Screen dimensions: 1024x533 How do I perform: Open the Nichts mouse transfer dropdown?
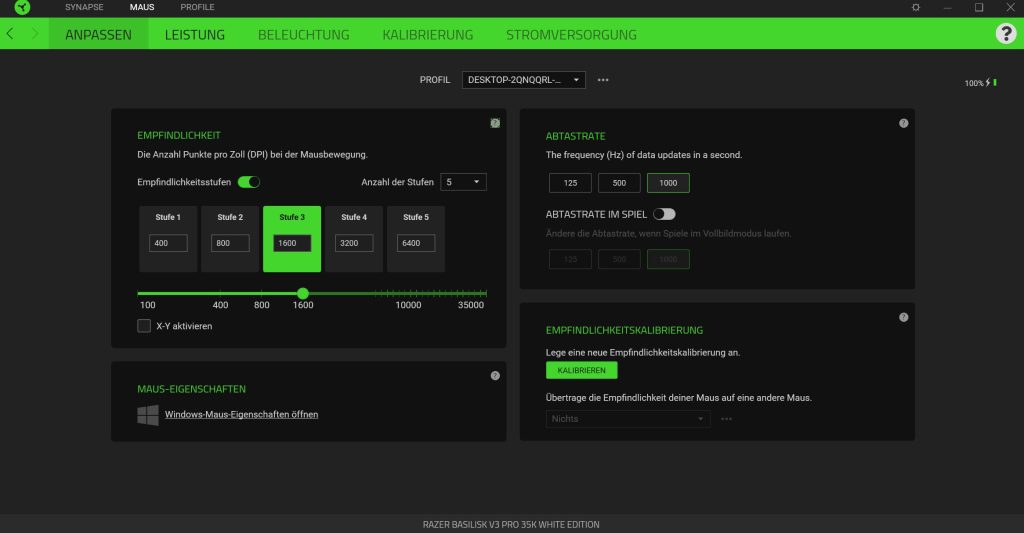628,419
